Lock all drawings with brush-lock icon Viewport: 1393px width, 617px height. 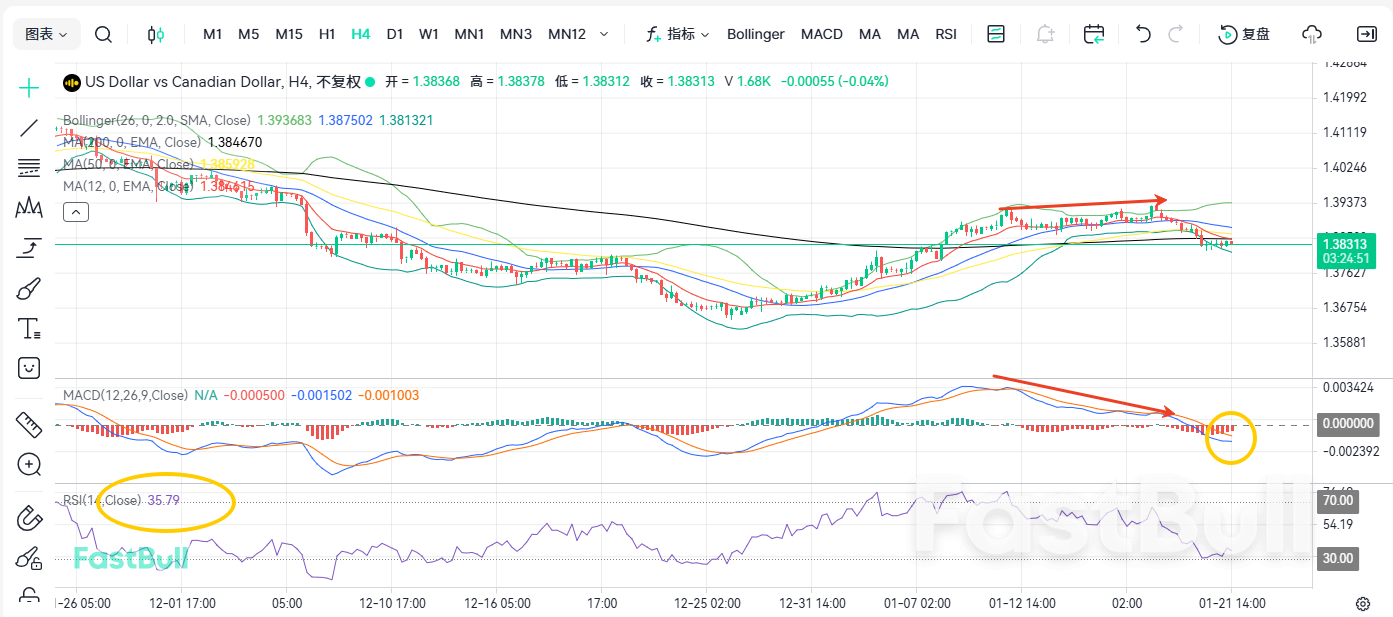point(28,558)
